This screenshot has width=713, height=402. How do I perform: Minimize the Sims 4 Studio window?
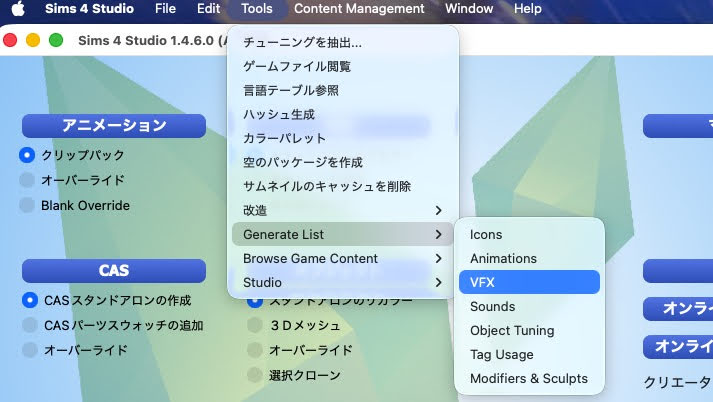coord(33,40)
